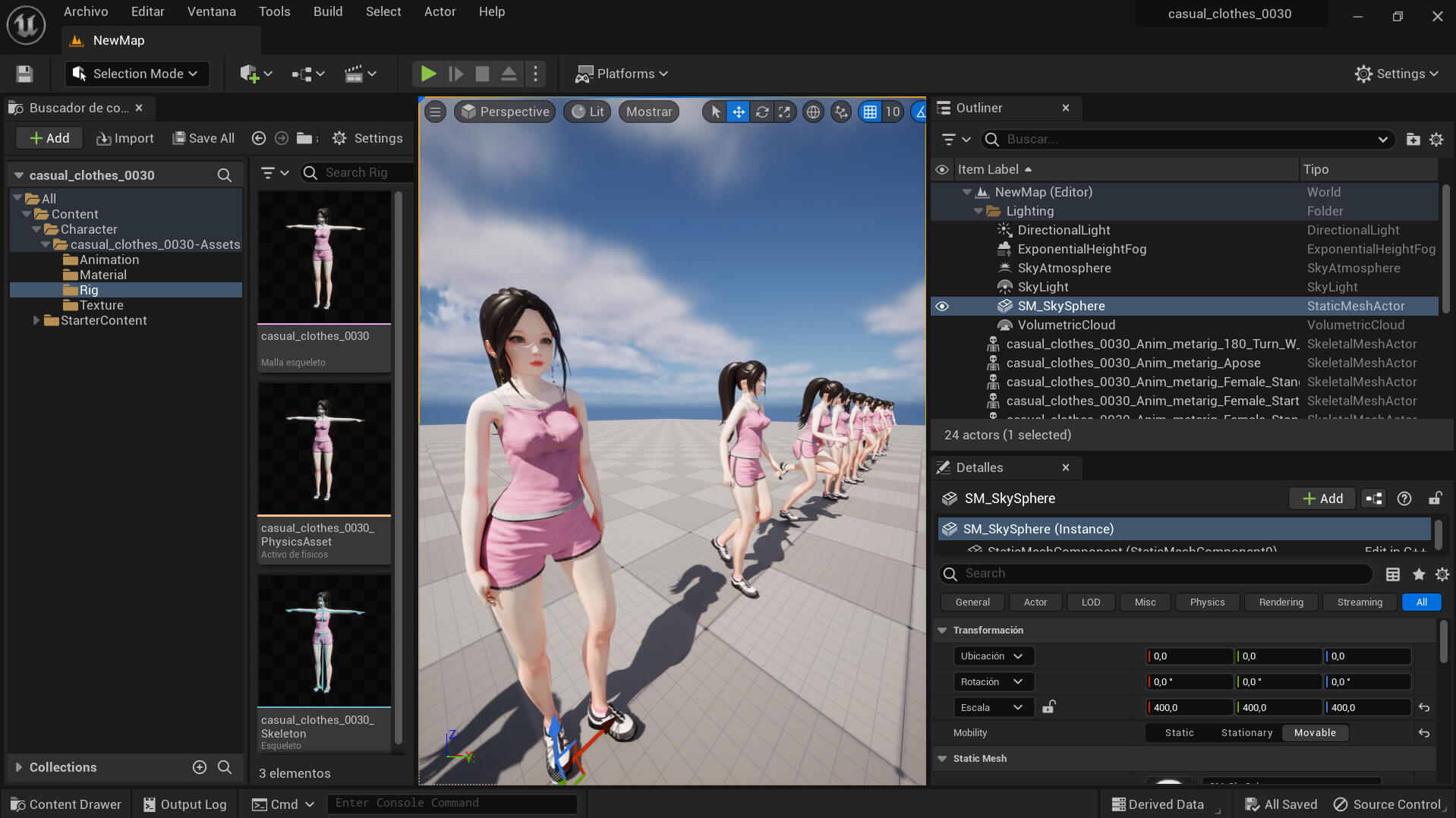Toggle world/local coordinate space icon

click(x=813, y=112)
